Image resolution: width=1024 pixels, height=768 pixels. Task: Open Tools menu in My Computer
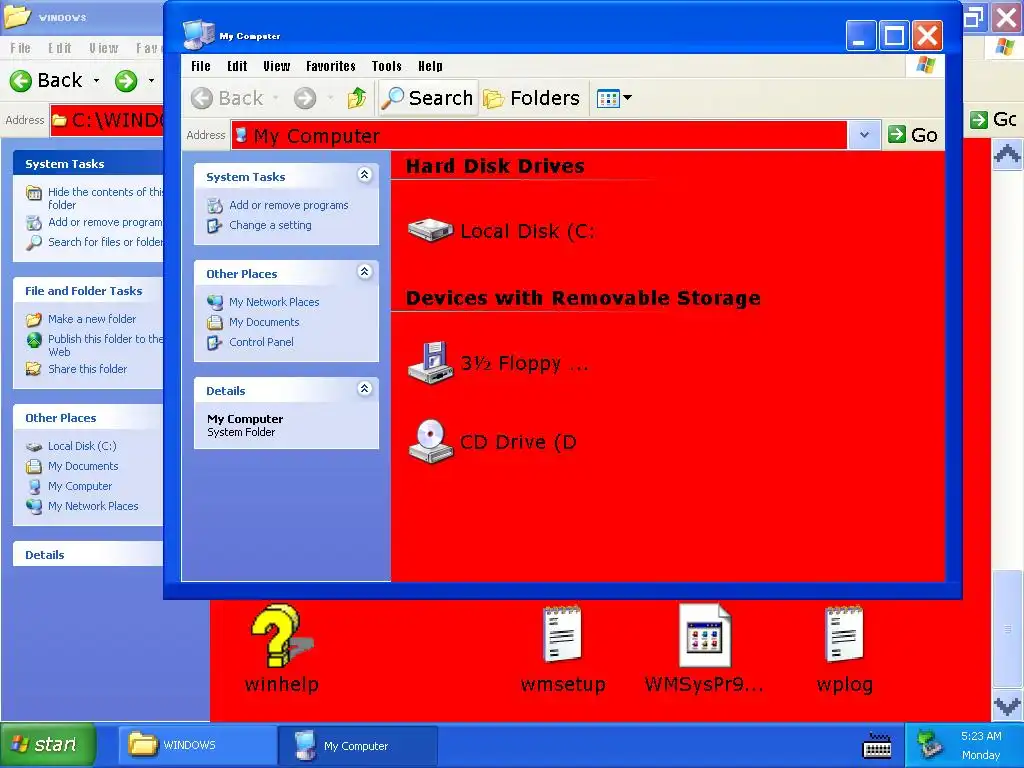[x=387, y=66]
